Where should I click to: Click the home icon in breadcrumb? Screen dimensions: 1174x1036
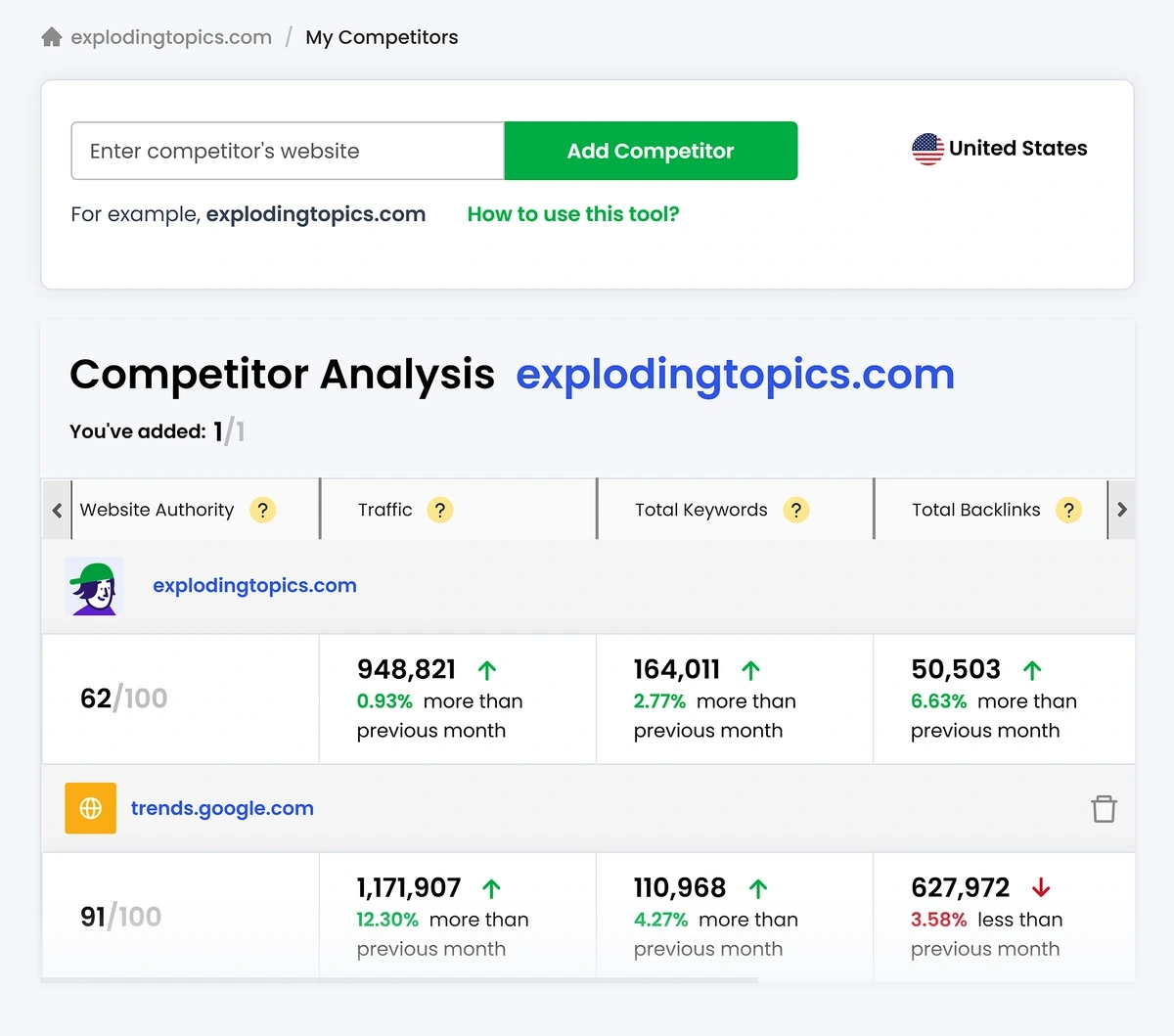(52, 37)
